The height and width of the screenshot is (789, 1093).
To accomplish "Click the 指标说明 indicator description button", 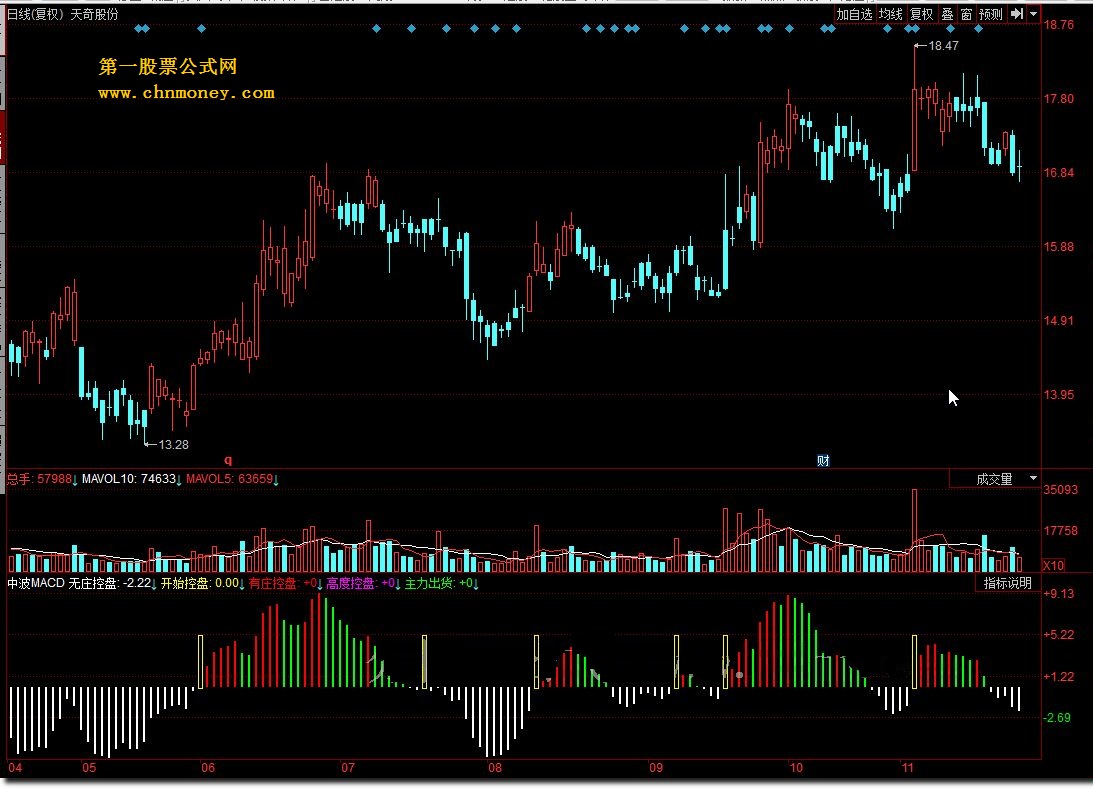I will (x=1007, y=583).
